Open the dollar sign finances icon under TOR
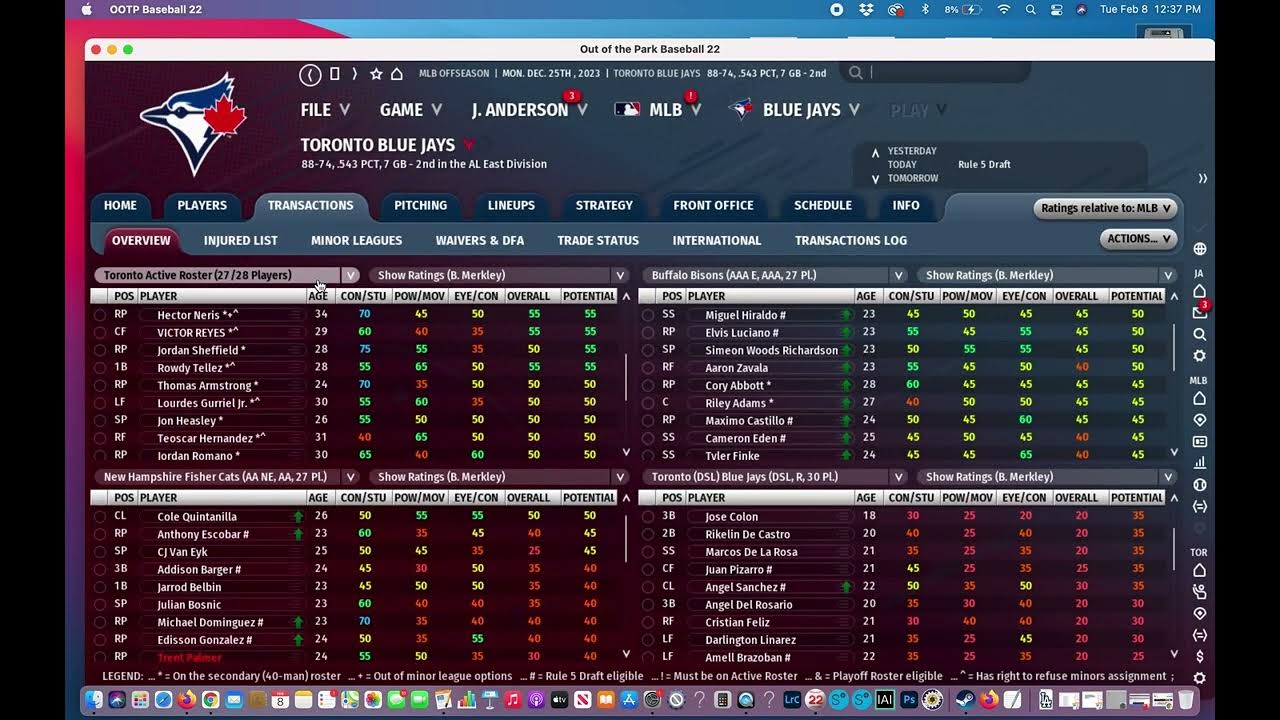 point(1200,656)
